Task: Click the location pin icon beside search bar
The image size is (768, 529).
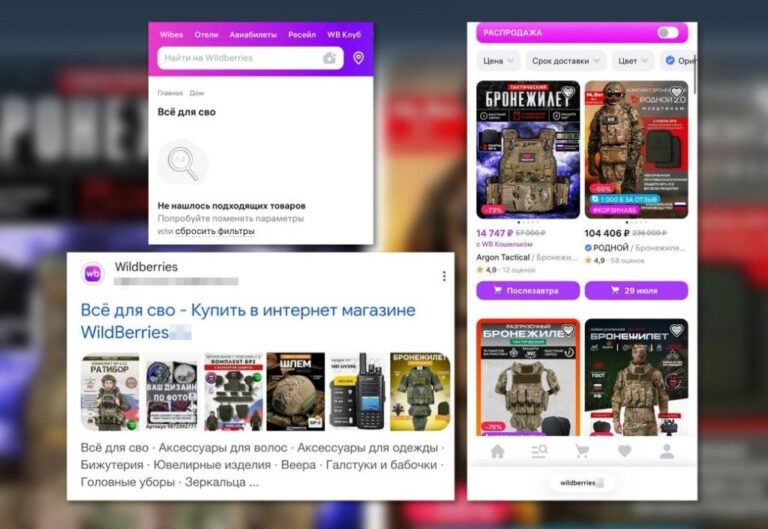Action: [x=359, y=58]
